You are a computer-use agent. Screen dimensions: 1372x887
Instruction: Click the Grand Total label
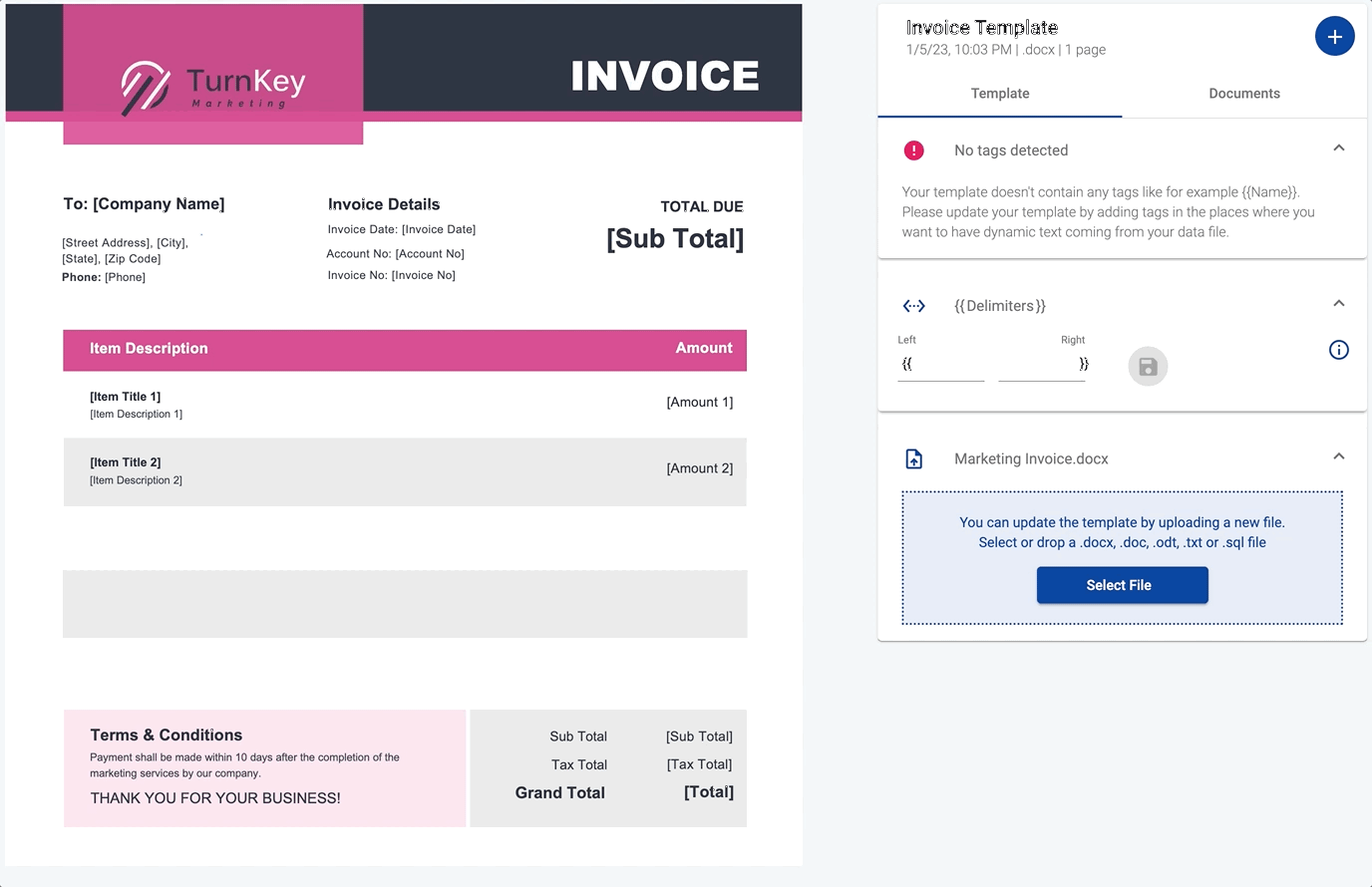point(560,793)
